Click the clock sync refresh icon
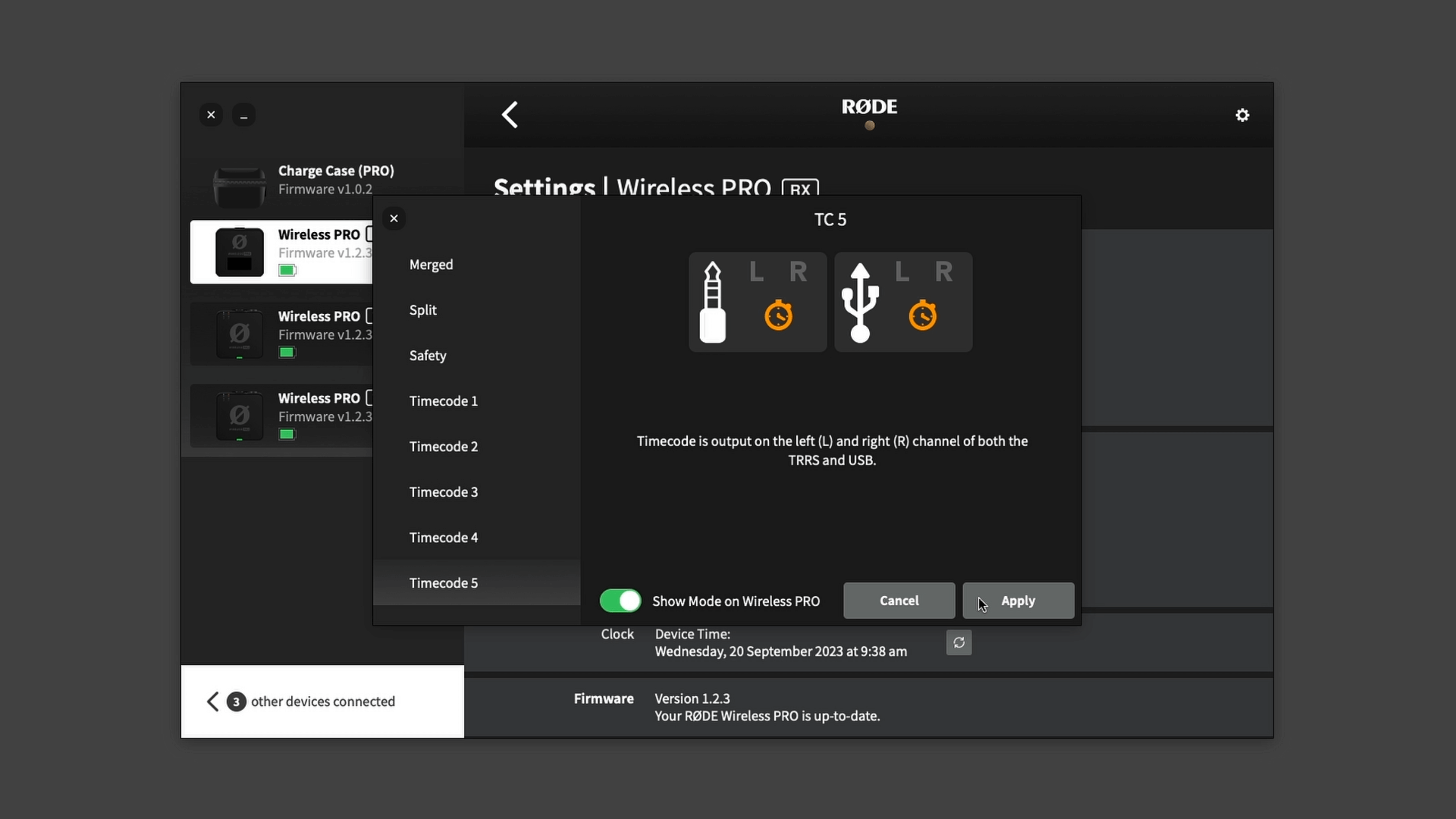 coord(959,643)
